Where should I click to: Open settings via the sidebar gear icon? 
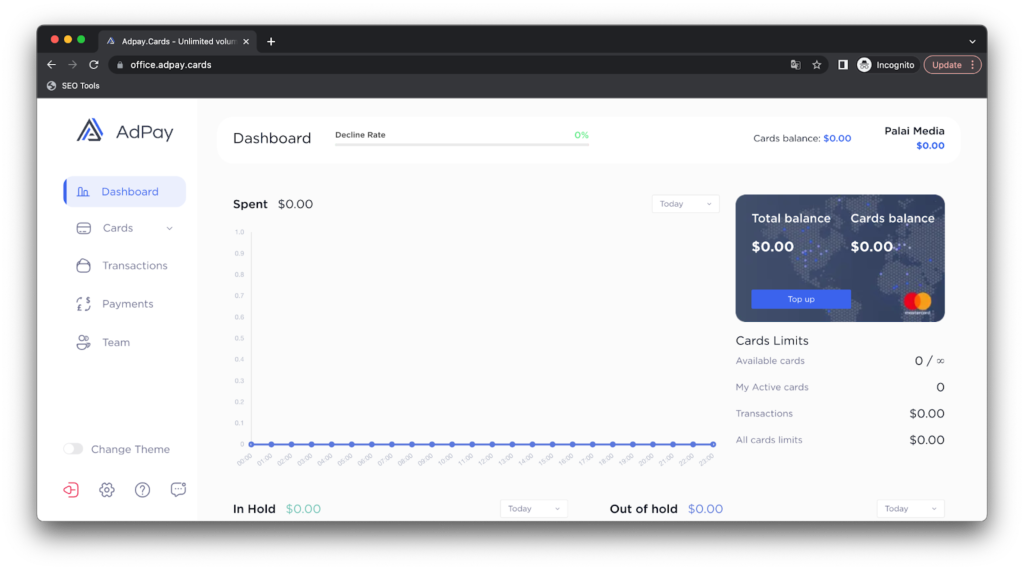point(107,490)
